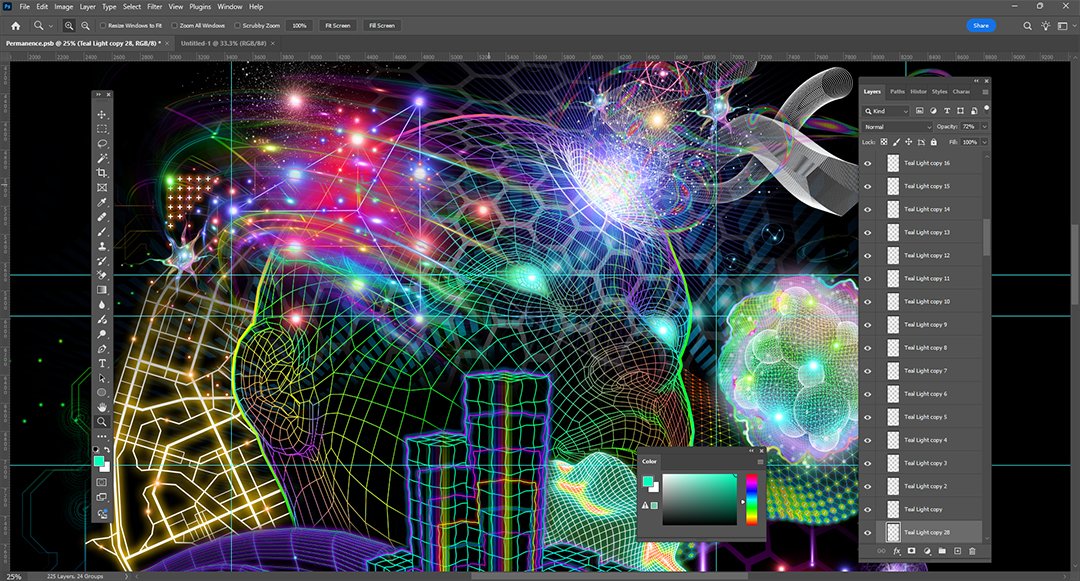
Task: Select the Magic Wand tool
Action: click(102, 159)
